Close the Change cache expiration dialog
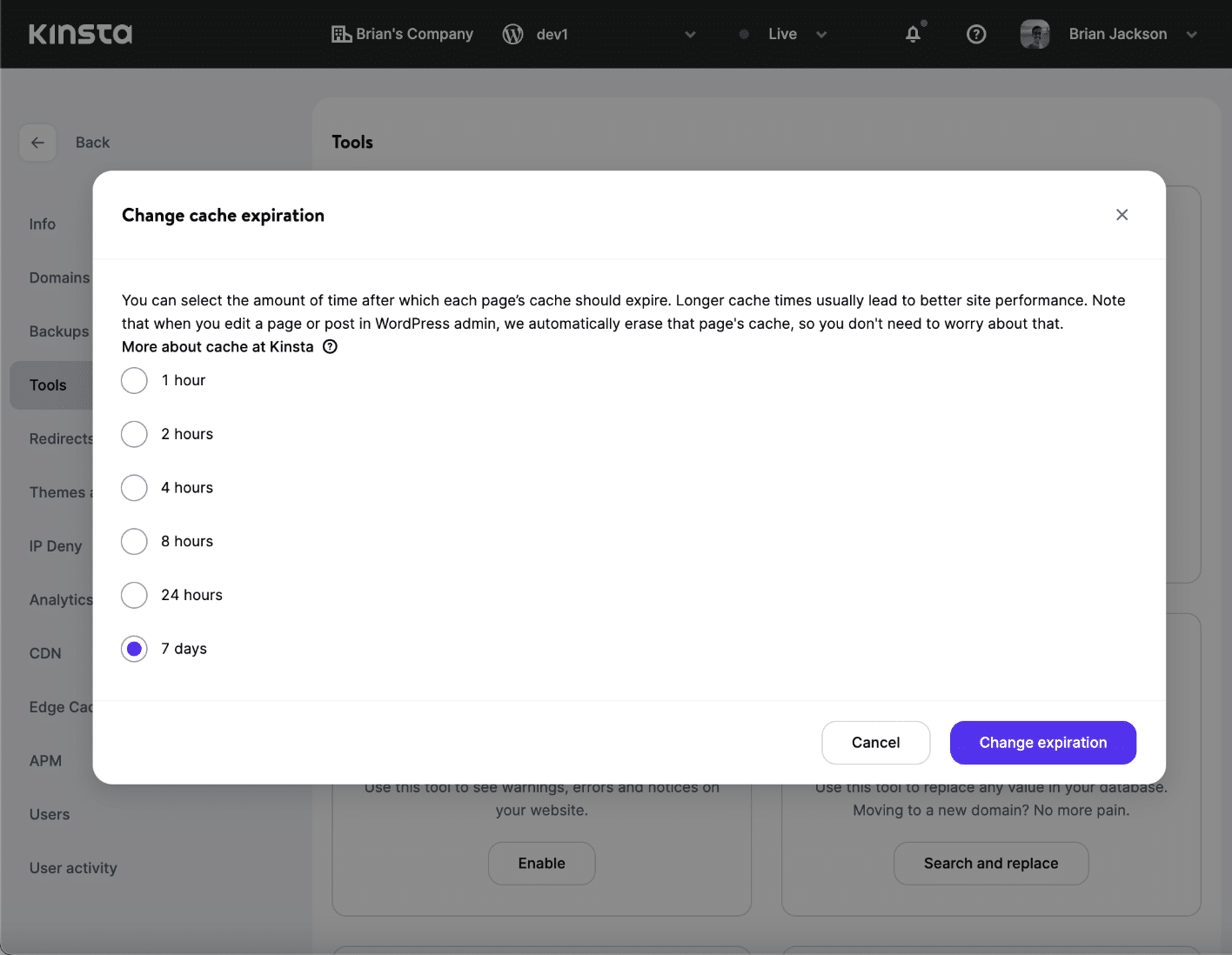Image resolution: width=1232 pixels, height=955 pixels. tap(1122, 215)
